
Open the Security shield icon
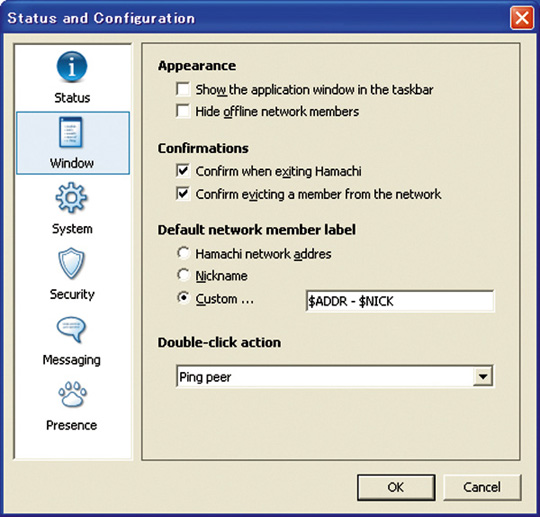(x=71, y=263)
